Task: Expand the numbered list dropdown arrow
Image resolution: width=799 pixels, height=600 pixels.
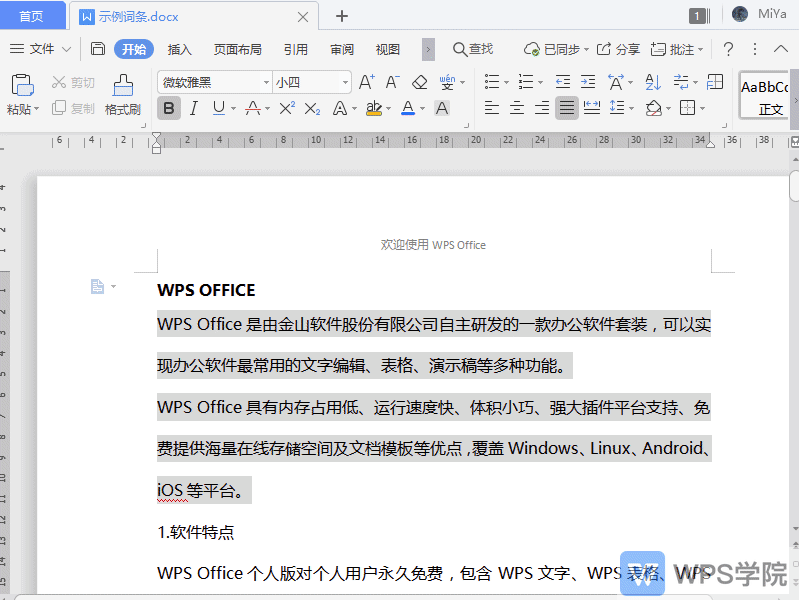Action: 541,82
